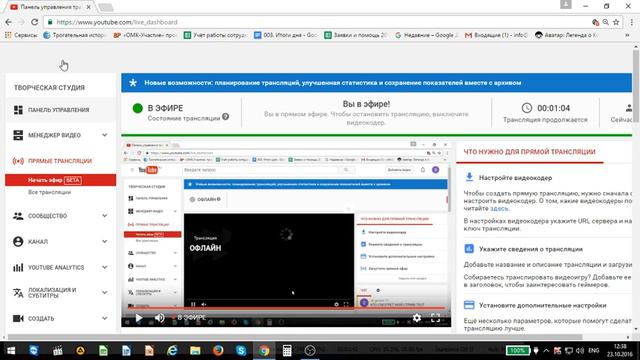Click the Творческая студия heading
640x360 pixels.
pyautogui.click(x=49, y=88)
